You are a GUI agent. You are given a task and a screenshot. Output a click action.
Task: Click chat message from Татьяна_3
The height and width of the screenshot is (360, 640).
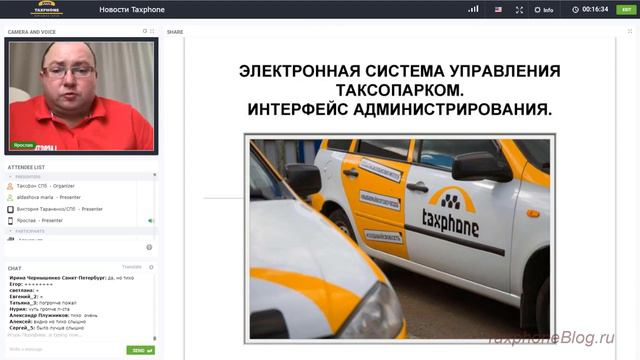tap(43, 303)
